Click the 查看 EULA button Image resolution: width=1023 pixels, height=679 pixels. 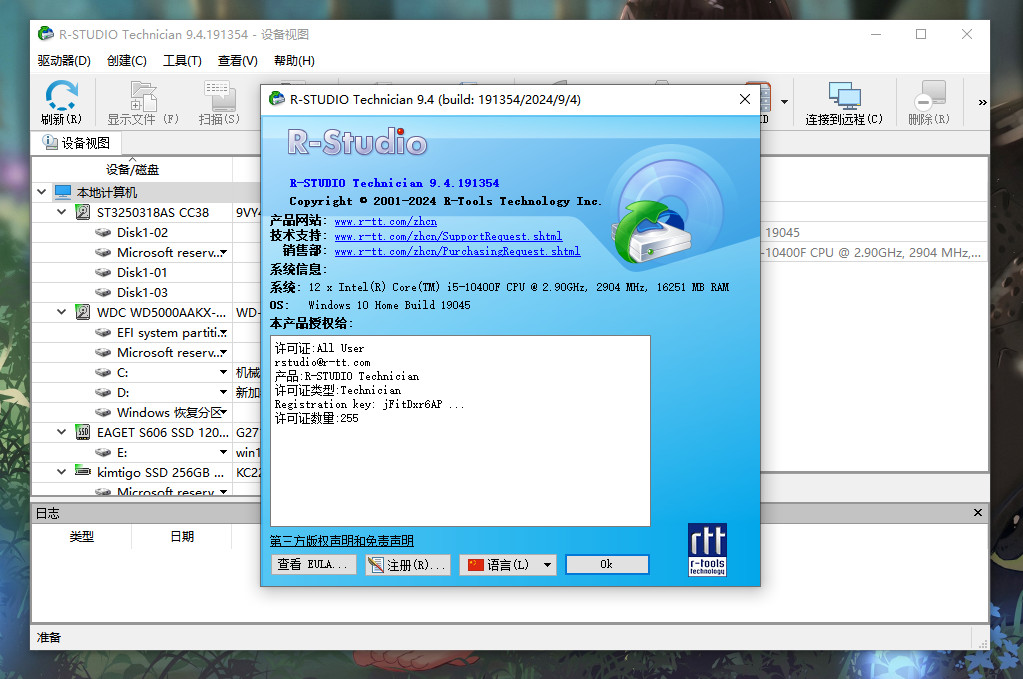313,565
